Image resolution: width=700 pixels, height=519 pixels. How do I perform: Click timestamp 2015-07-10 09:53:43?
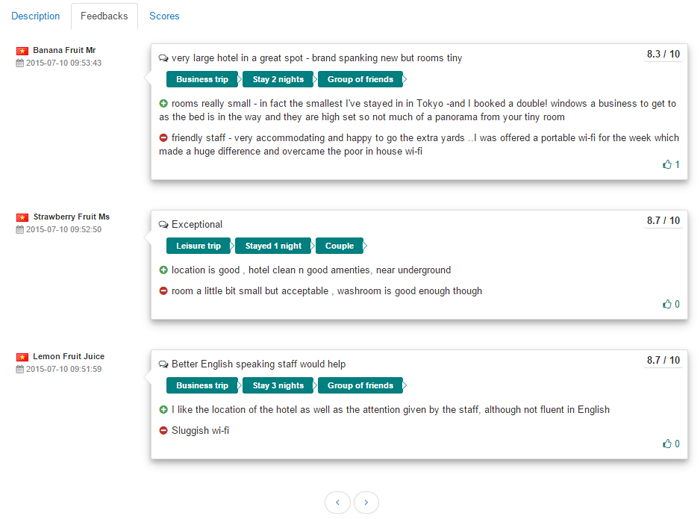point(64,63)
